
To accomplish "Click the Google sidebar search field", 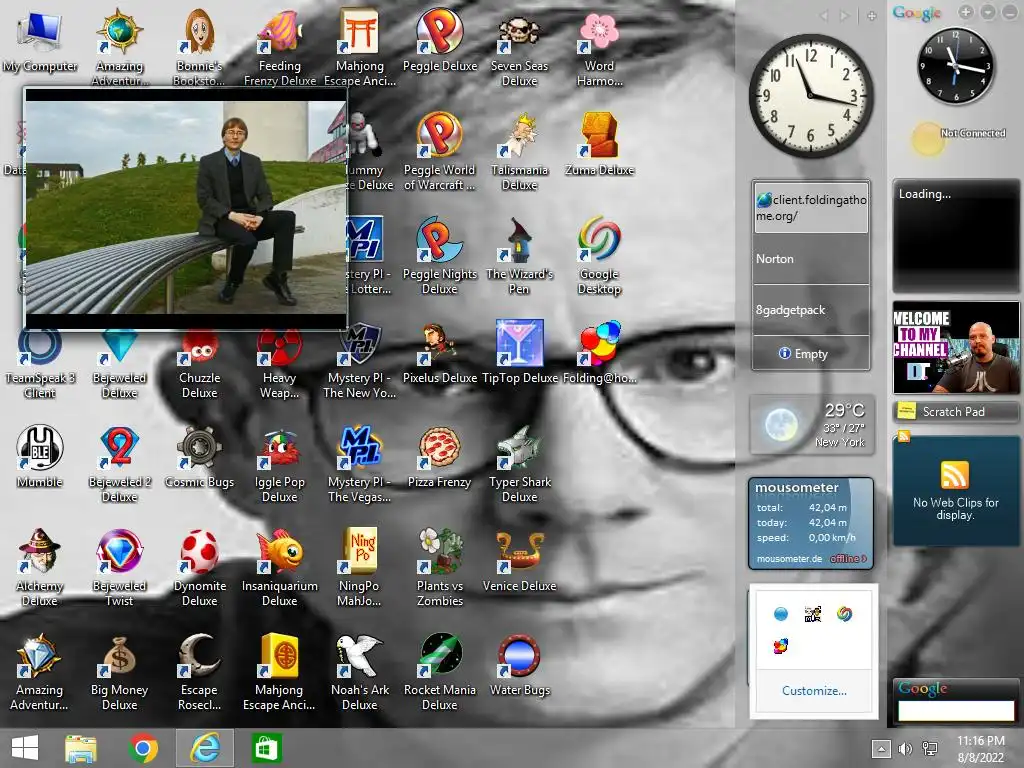I will [x=955, y=711].
